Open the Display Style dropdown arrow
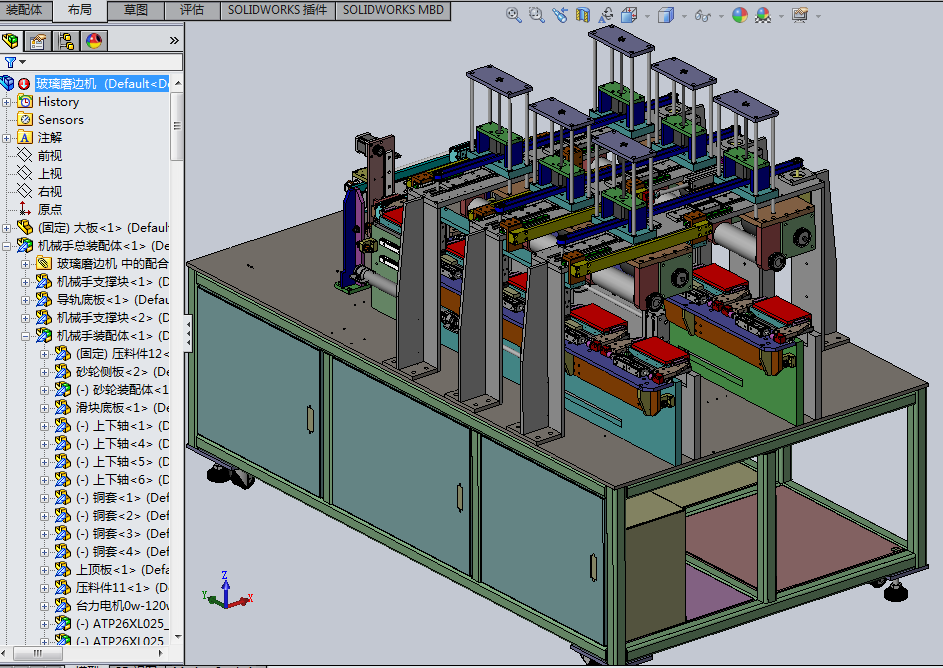This screenshot has width=943, height=668. [683, 16]
